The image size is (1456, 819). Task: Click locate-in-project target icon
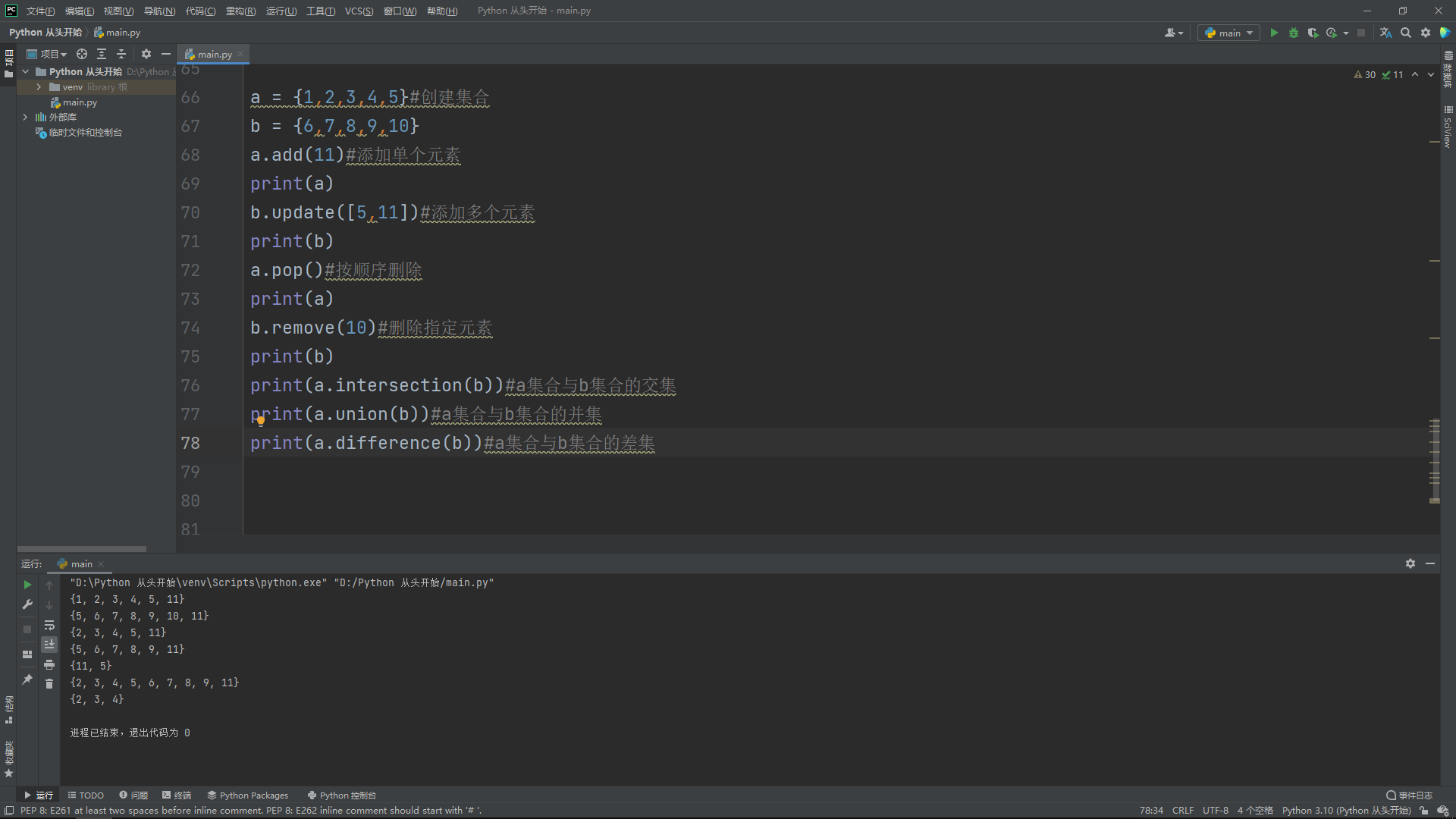pos(82,54)
